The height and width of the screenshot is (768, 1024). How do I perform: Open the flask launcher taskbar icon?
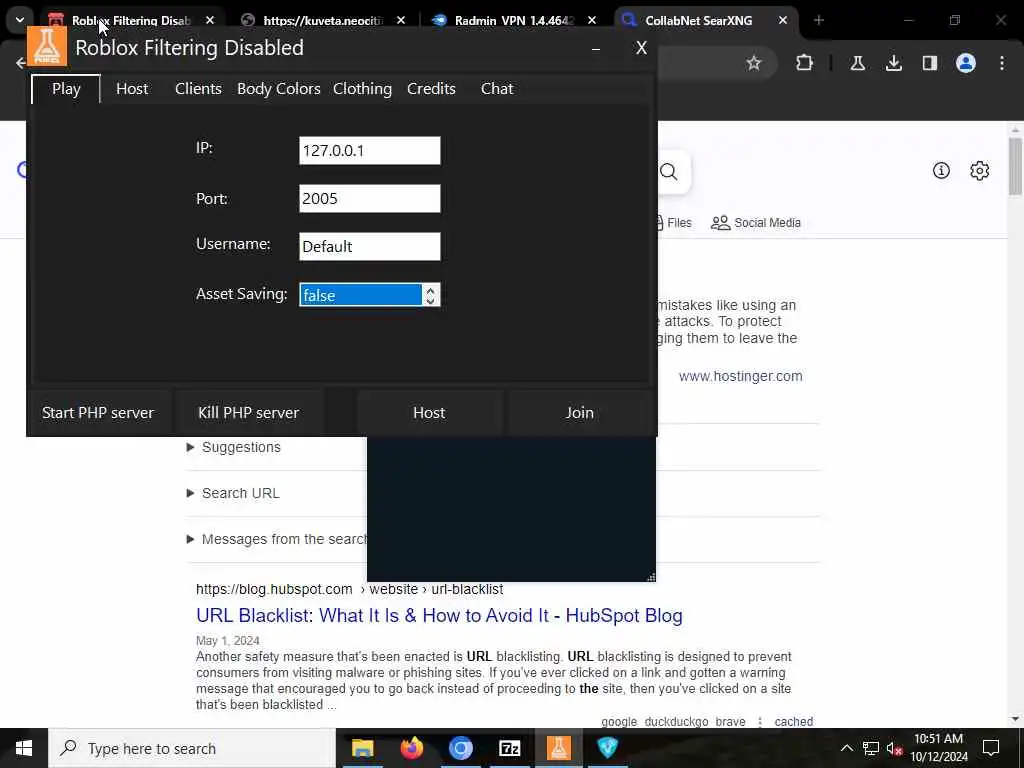[558, 748]
